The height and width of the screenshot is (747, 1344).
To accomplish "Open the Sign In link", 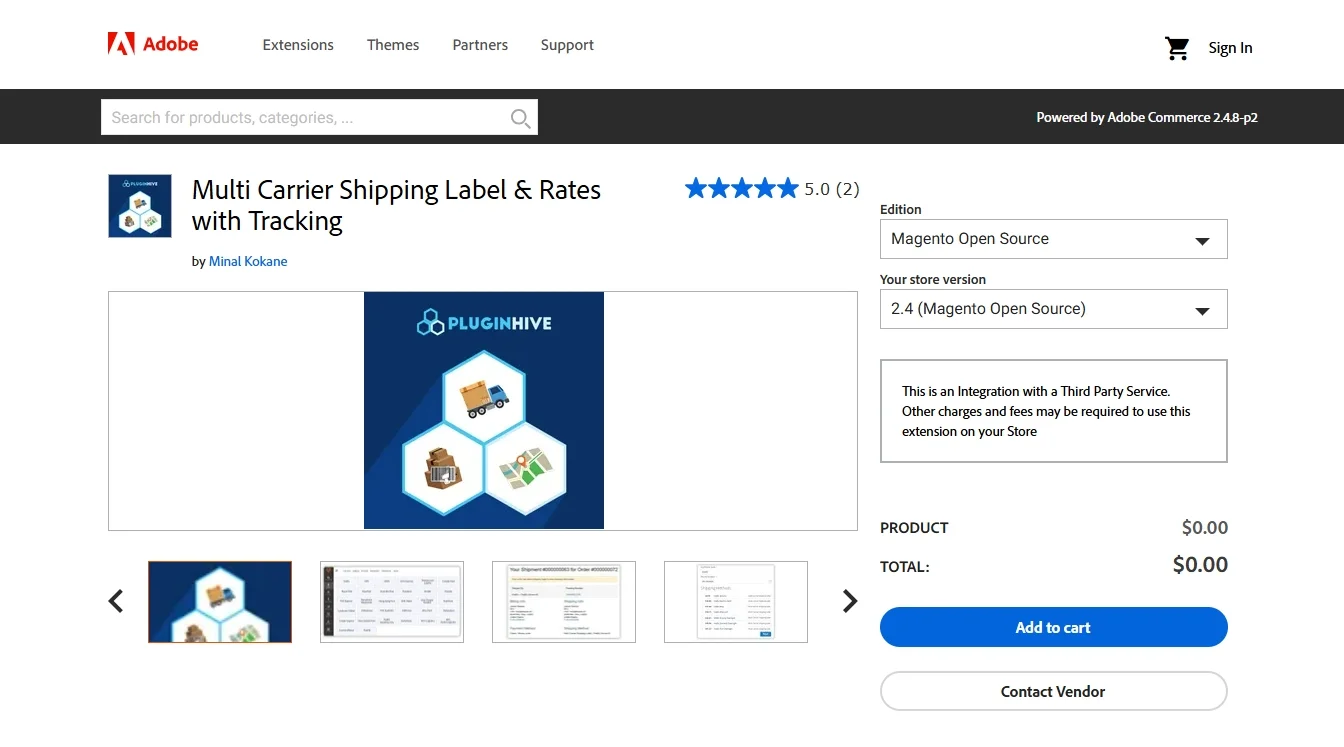I will [1230, 48].
